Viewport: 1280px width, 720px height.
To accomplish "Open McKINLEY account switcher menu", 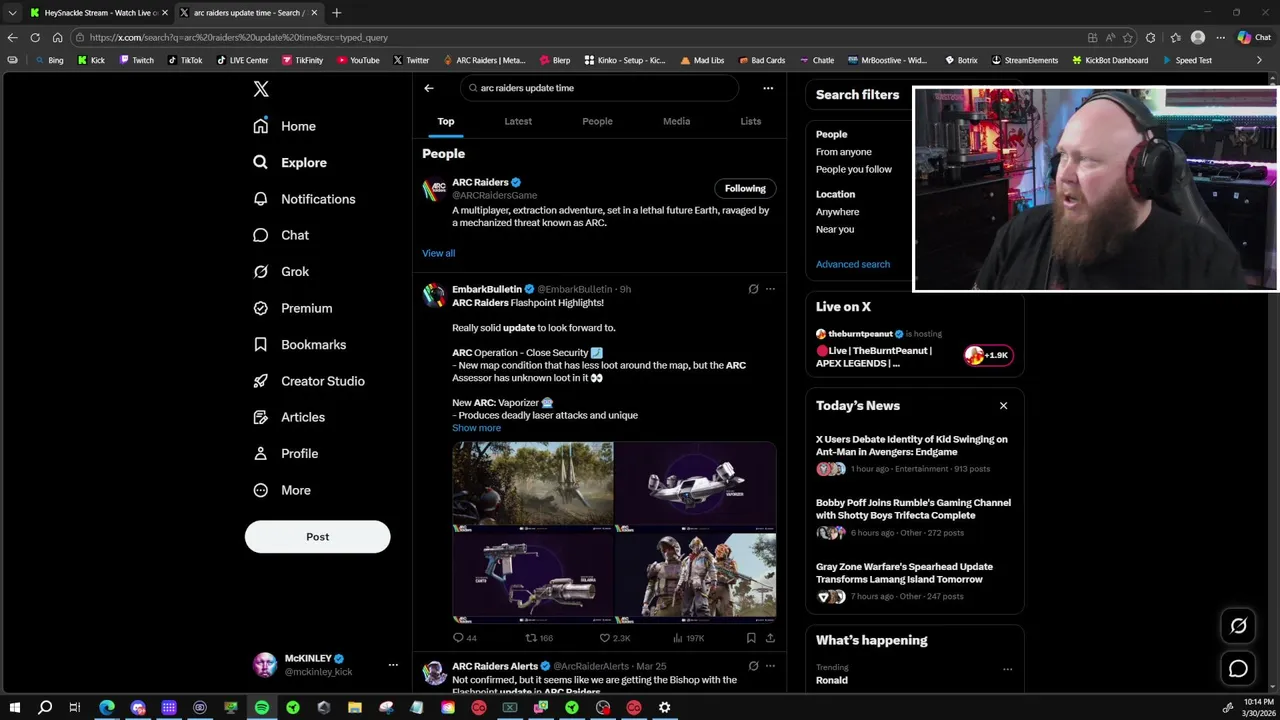I will point(393,665).
